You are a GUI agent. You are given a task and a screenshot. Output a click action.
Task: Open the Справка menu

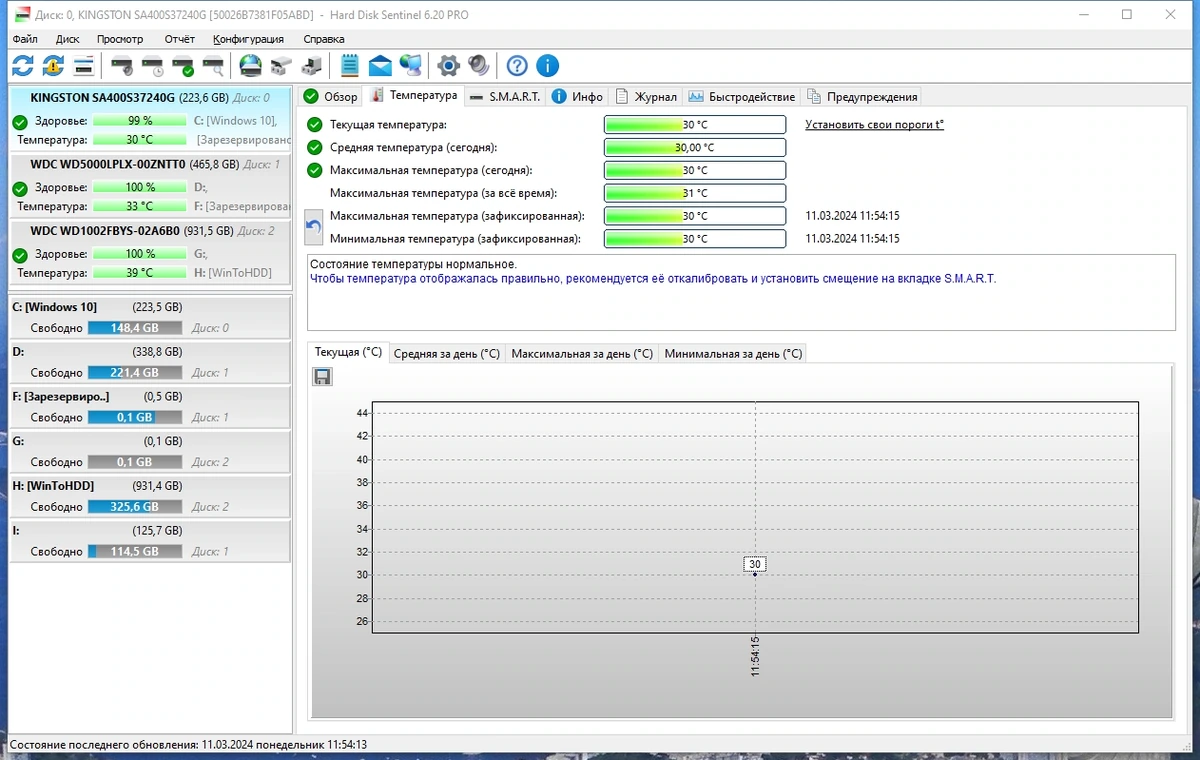point(324,39)
